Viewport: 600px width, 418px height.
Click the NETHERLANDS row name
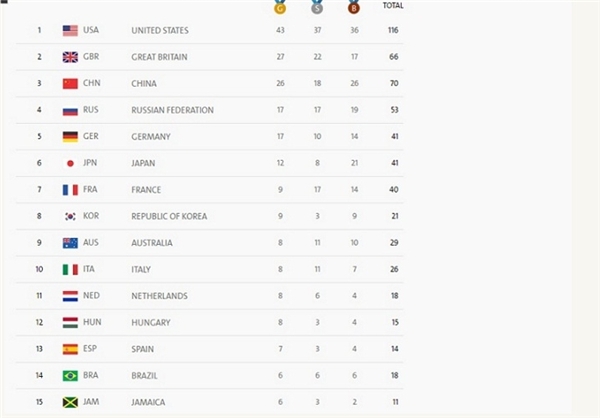[160, 296]
